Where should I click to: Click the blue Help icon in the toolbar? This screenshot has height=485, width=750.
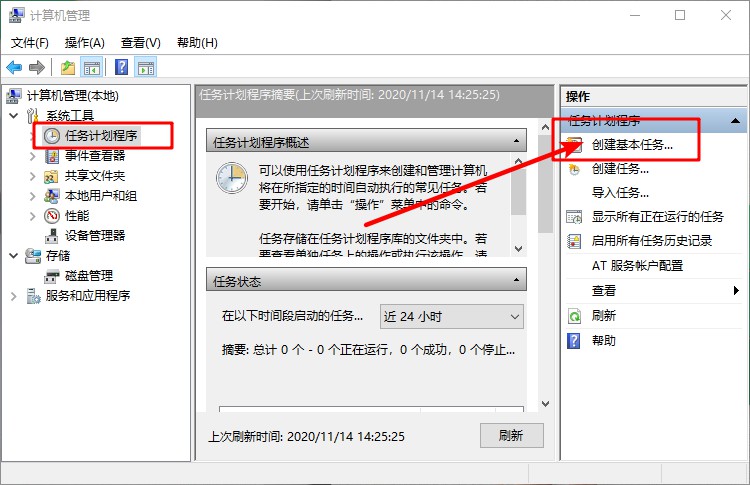(121, 68)
